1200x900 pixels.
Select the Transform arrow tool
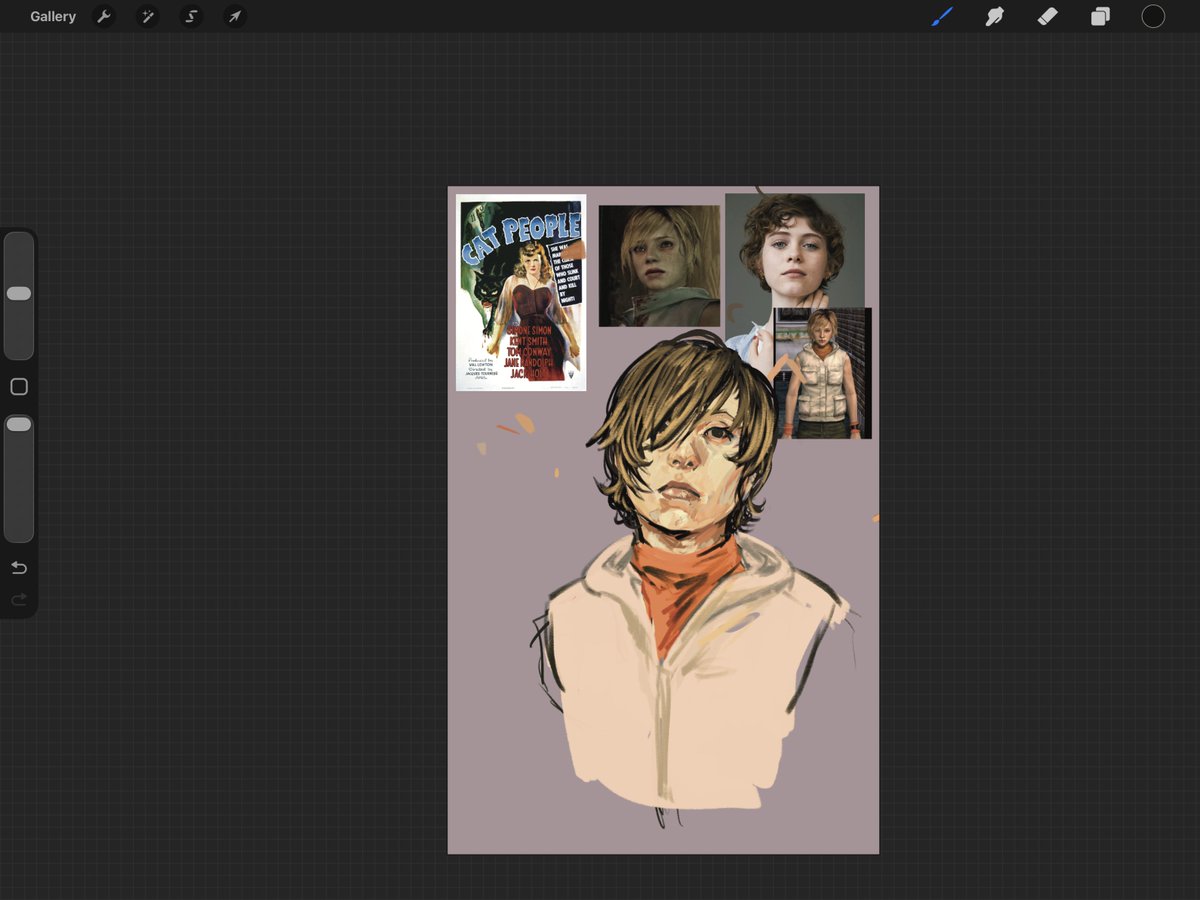pyautogui.click(x=234, y=16)
